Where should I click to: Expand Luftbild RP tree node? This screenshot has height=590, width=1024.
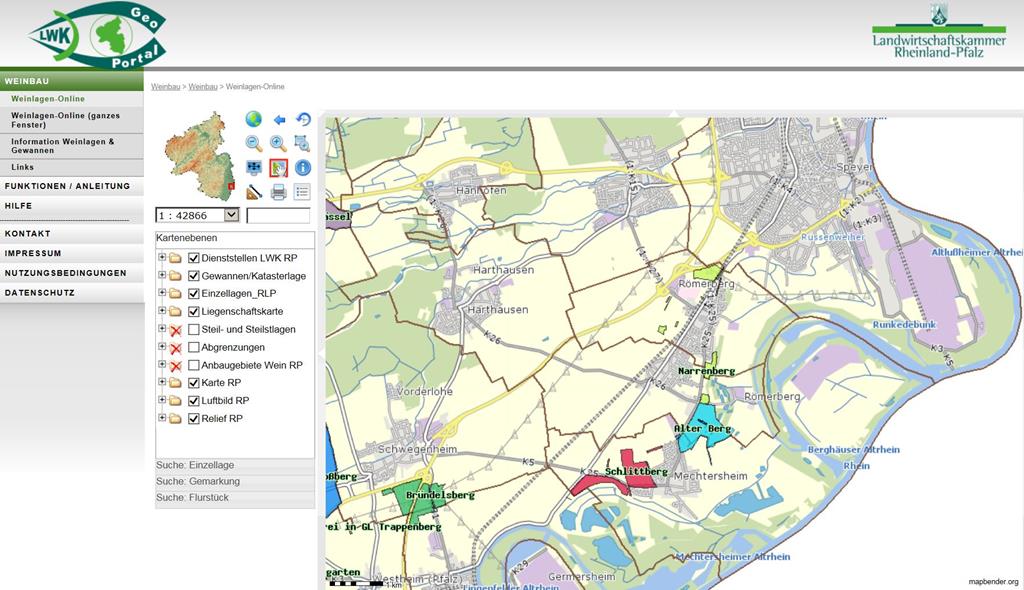click(x=162, y=400)
